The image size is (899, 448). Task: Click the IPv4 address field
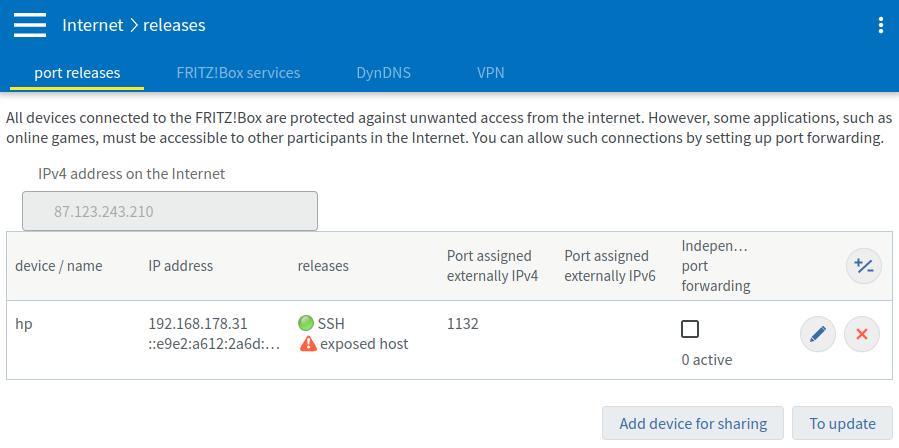point(170,212)
